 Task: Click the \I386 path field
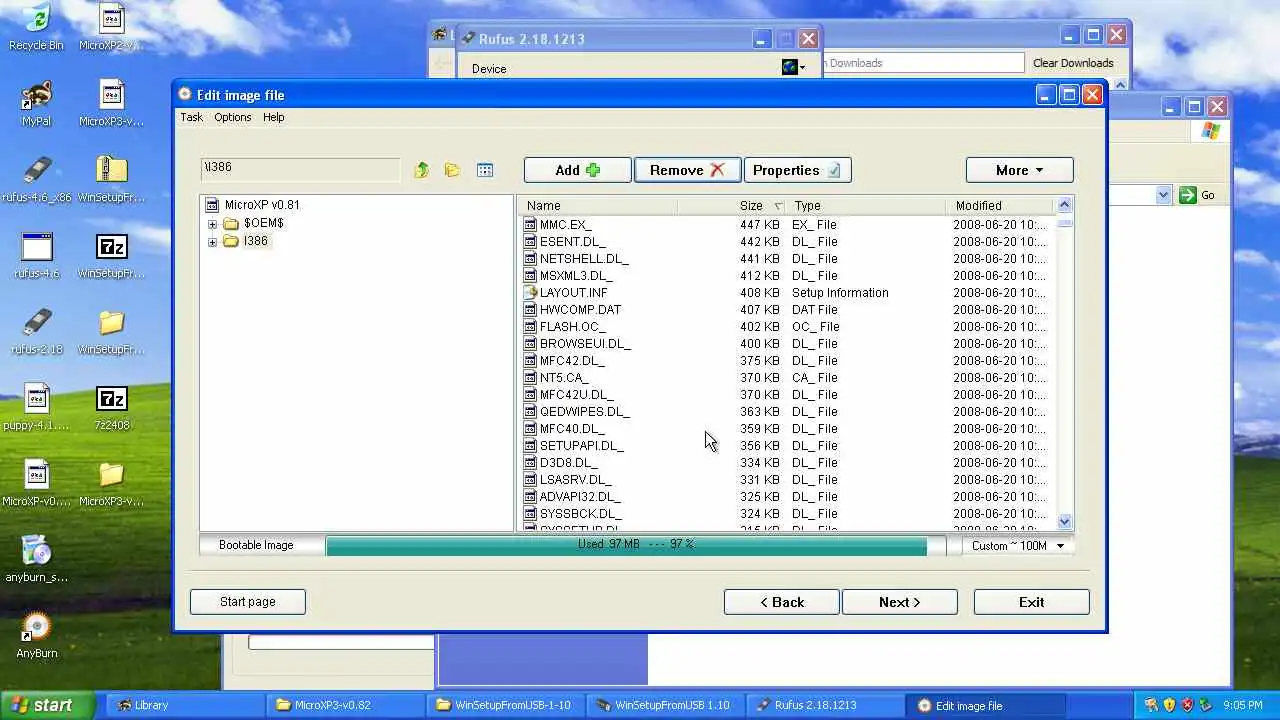(300, 169)
